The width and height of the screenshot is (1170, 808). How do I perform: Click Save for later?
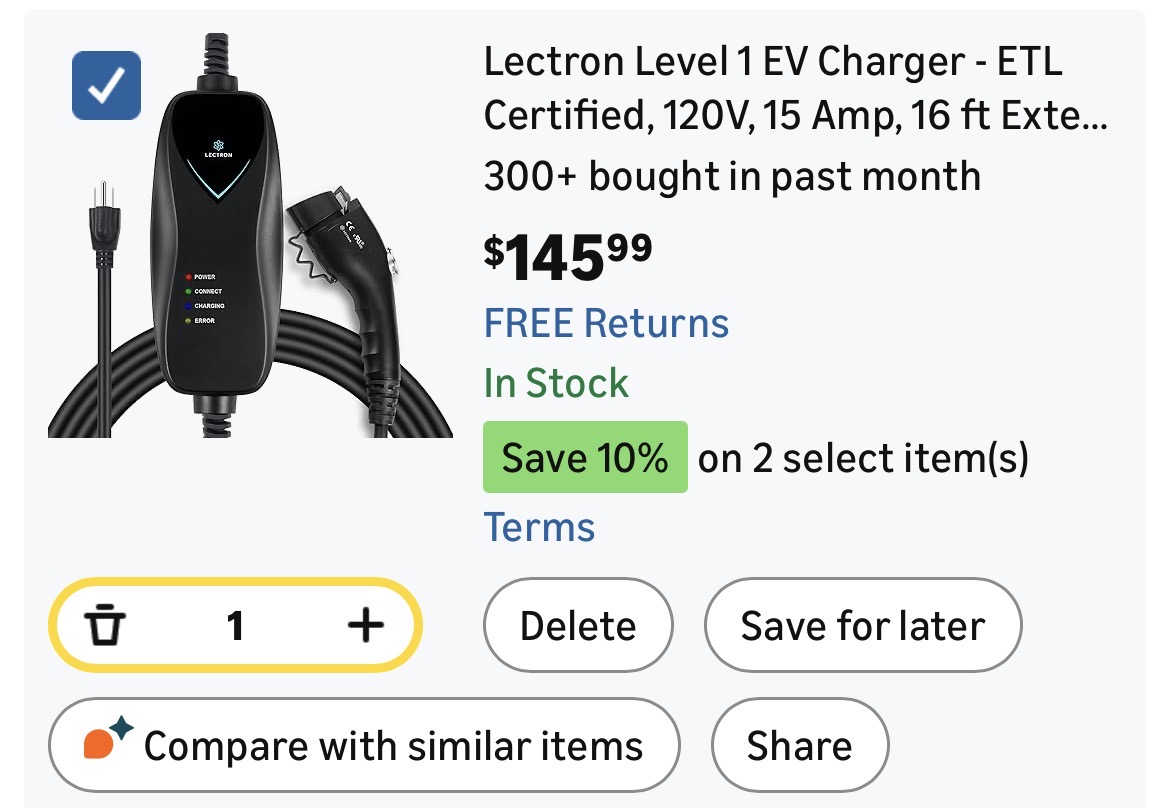(x=862, y=626)
